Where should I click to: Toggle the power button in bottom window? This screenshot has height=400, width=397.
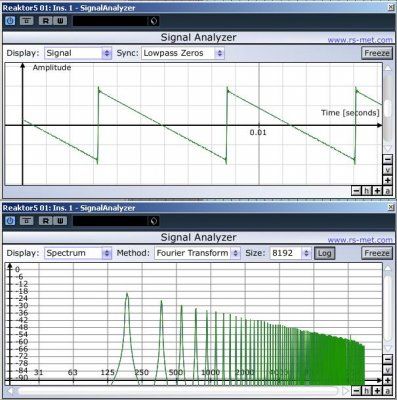(x=10, y=221)
